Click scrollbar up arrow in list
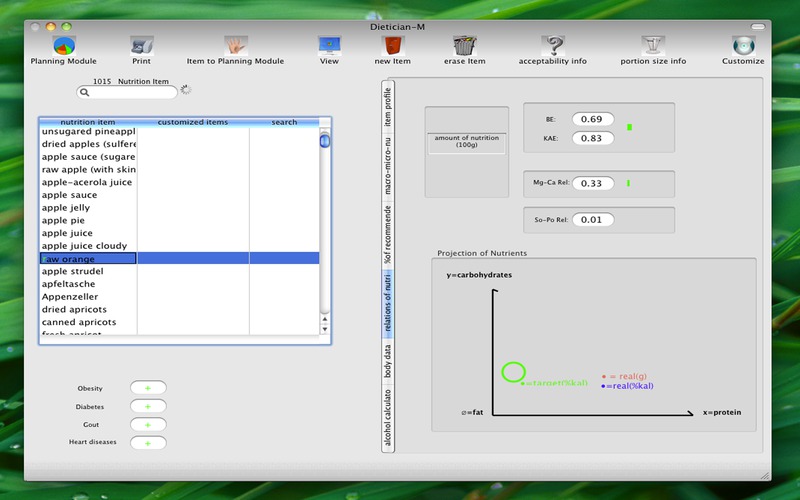Image resolution: width=800 pixels, height=500 pixels. (324, 319)
